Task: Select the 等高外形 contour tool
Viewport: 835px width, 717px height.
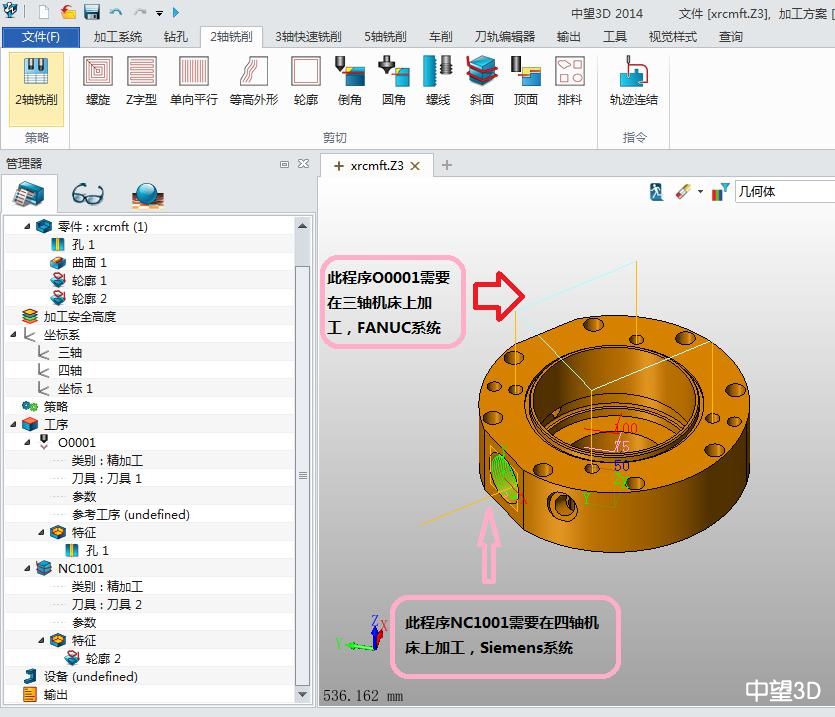Action: (x=254, y=80)
